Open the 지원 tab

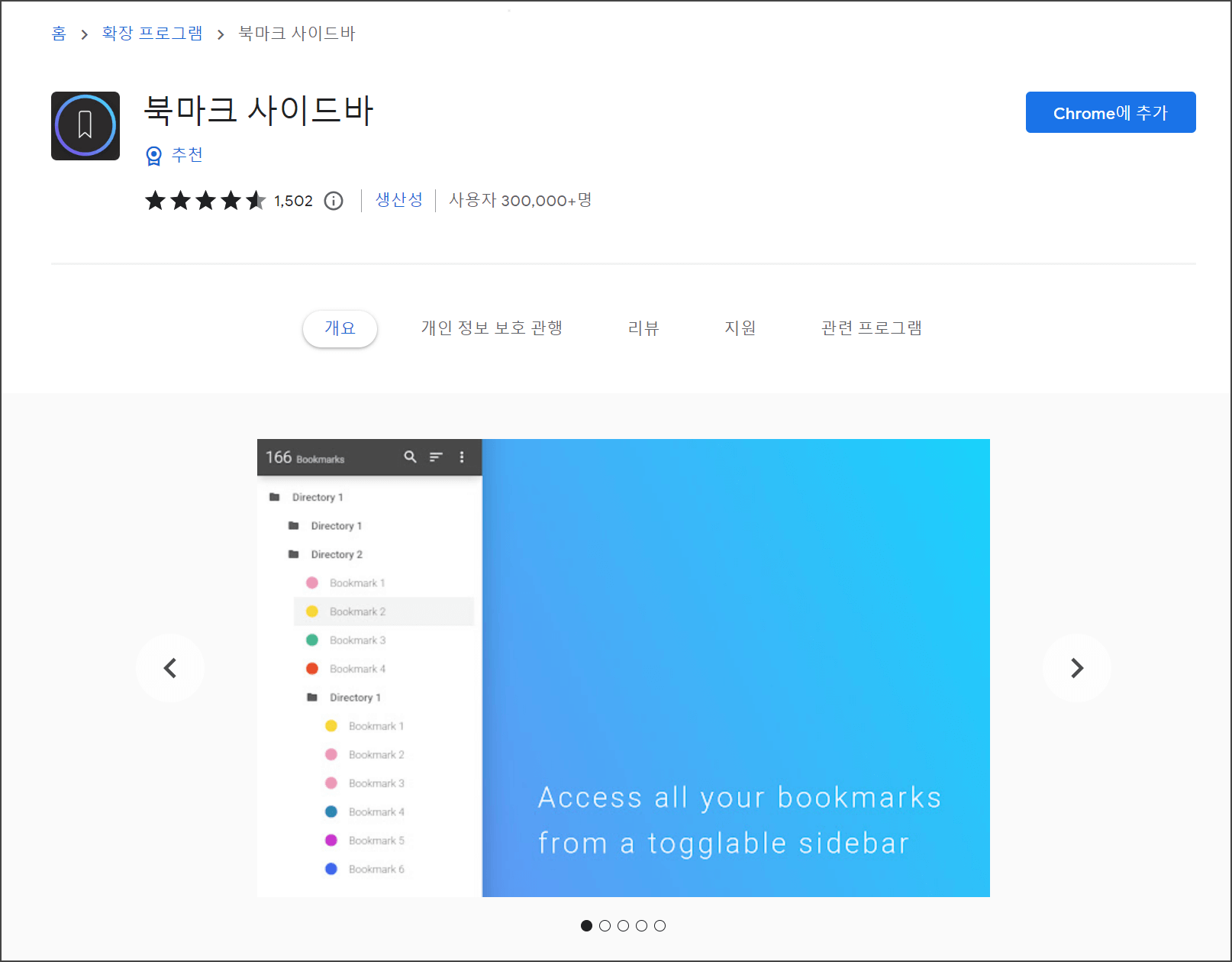point(740,328)
